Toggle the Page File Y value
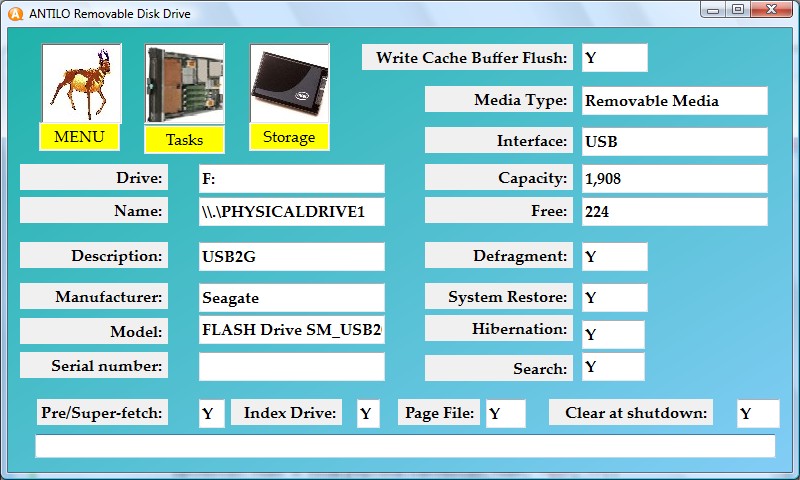 click(x=505, y=413)
